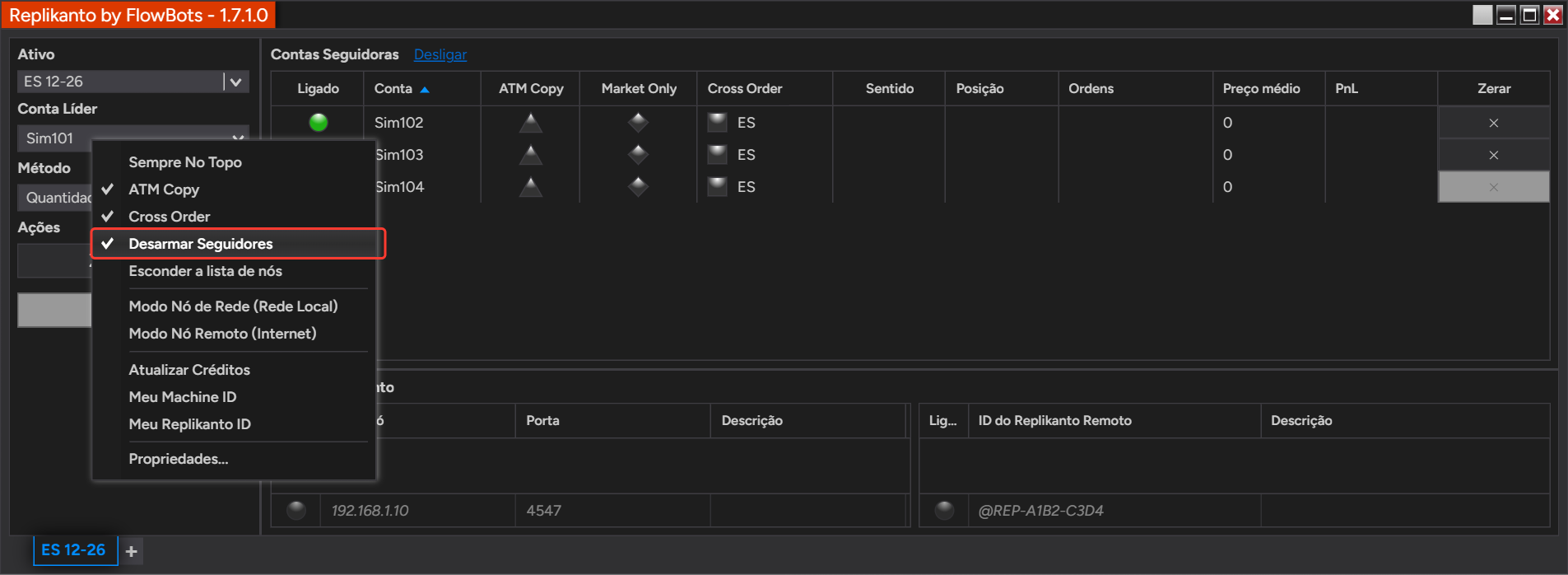This screenshot has height=575, width=1568.
Task: Click the ID do Replikanto Remoto header
Action: 1114,421
